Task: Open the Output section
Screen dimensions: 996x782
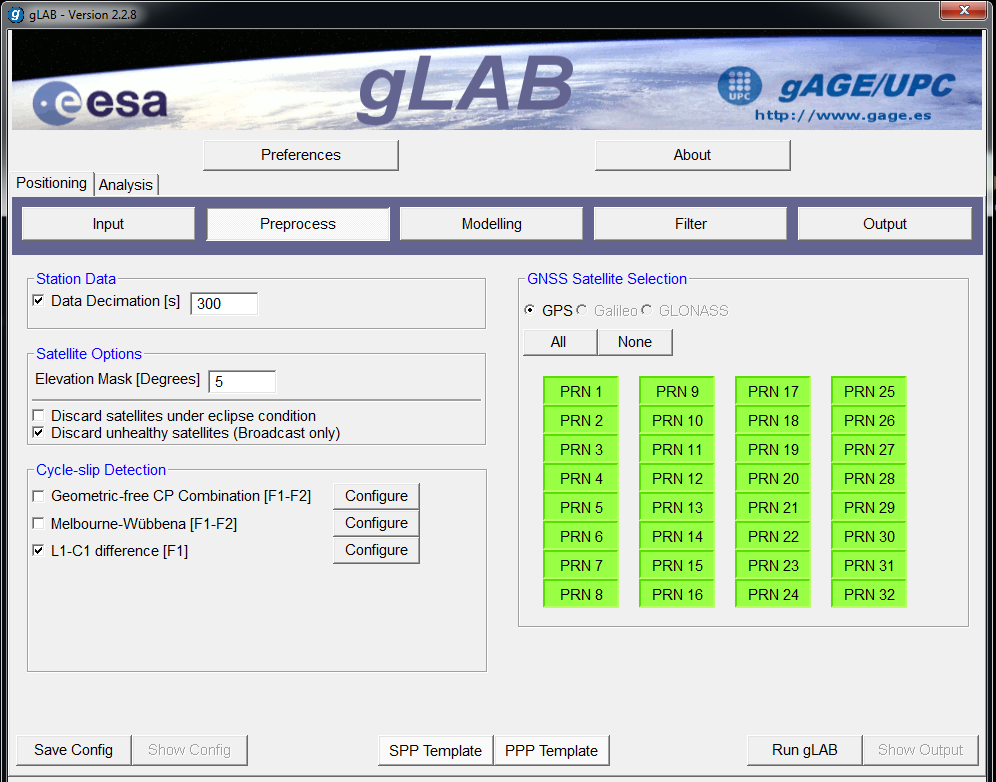Action: pos(885,224)
